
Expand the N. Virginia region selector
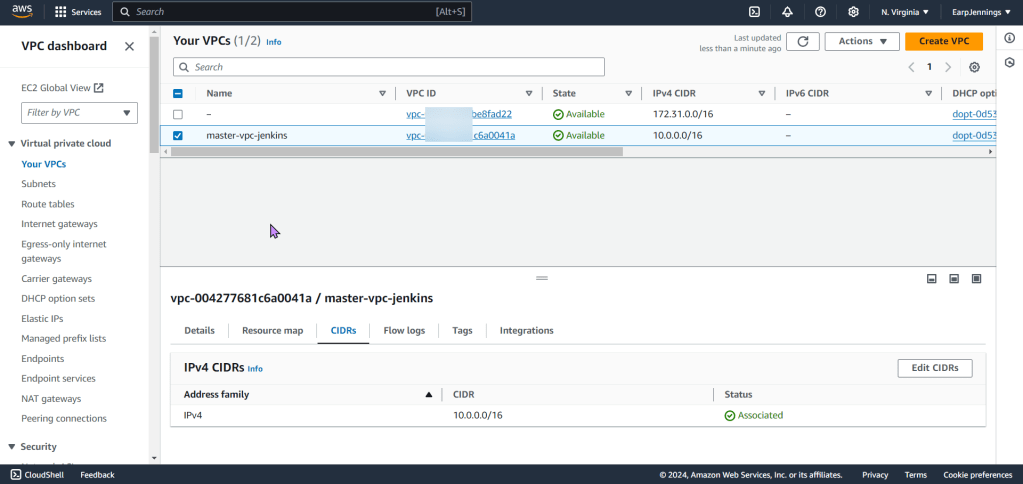tap(904, 12)
